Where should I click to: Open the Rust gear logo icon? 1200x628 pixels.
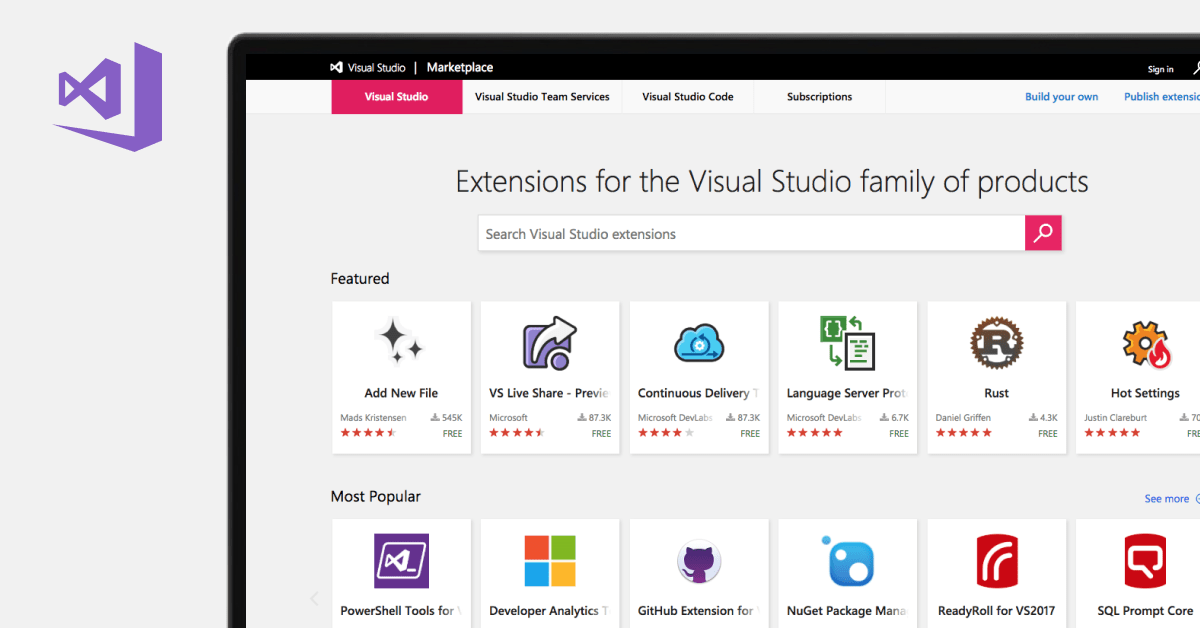click(x=996, y=343)
